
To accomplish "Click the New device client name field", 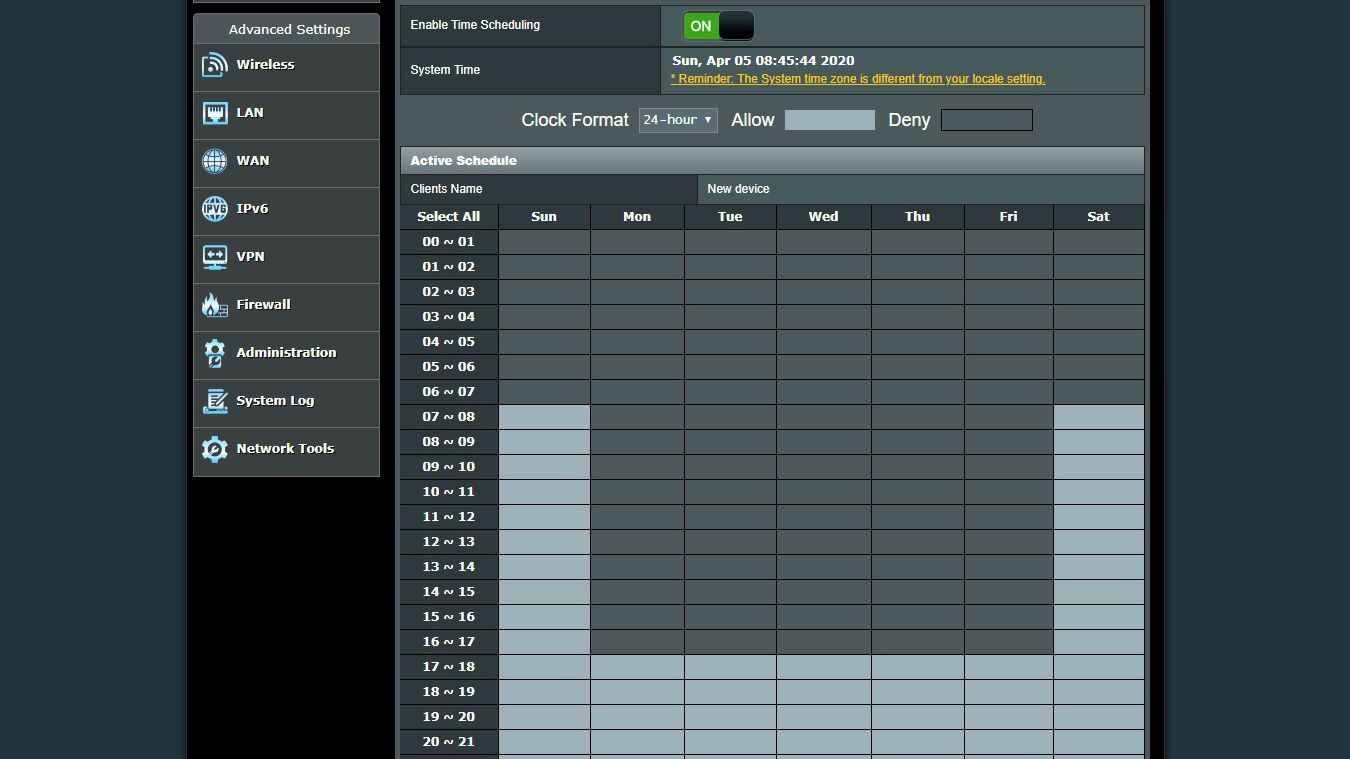I will point(920,189).
